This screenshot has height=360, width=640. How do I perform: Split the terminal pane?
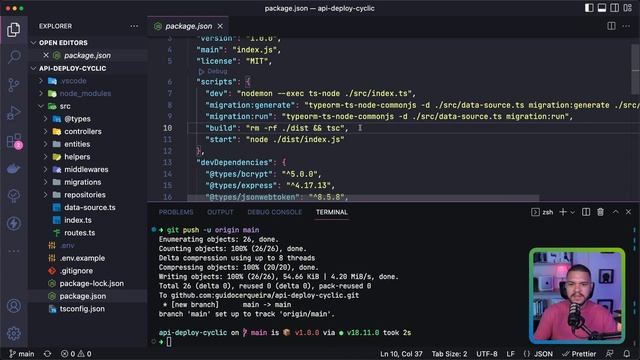(x=586, y=212)
